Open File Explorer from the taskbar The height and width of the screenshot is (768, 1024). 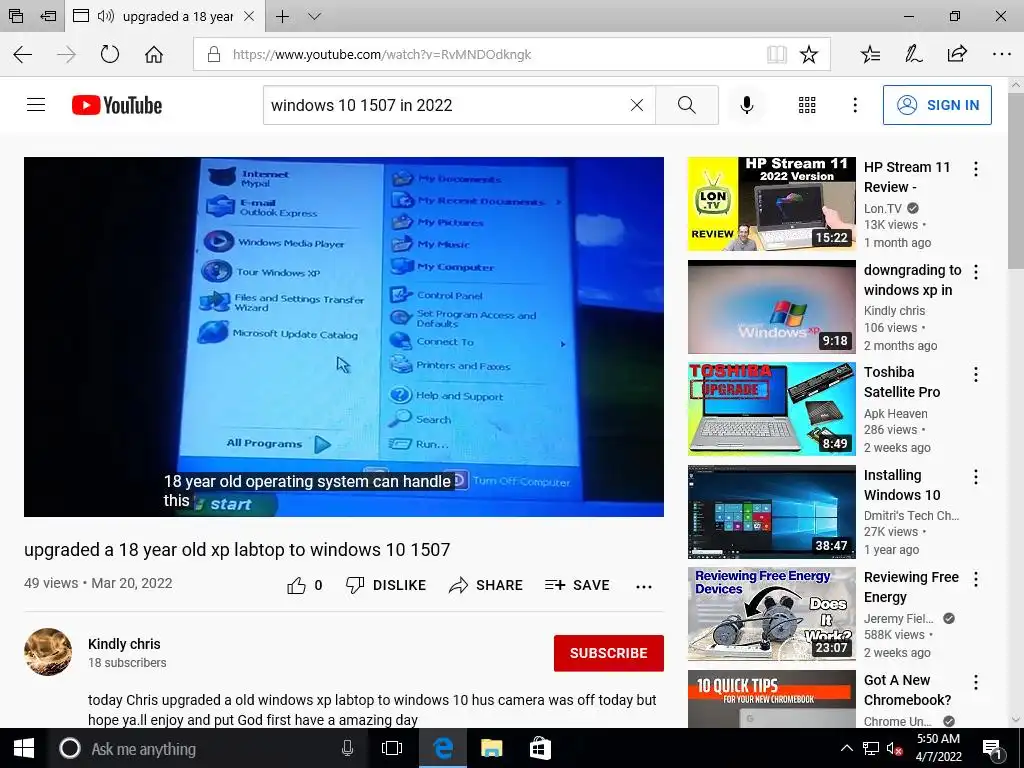[491, 748]
